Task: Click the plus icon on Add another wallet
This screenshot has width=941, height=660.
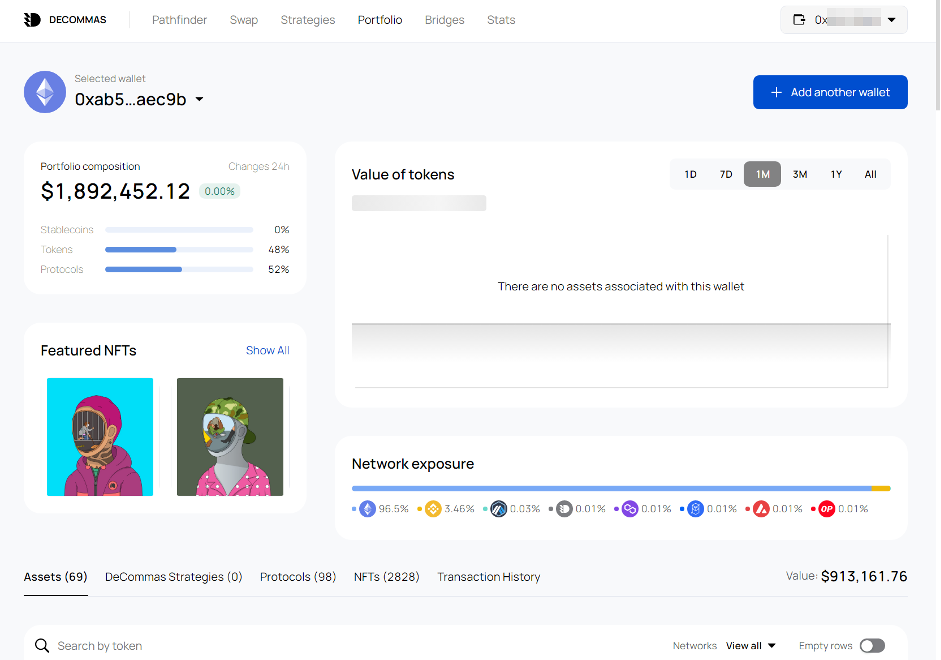Action: tap(776, 92)
